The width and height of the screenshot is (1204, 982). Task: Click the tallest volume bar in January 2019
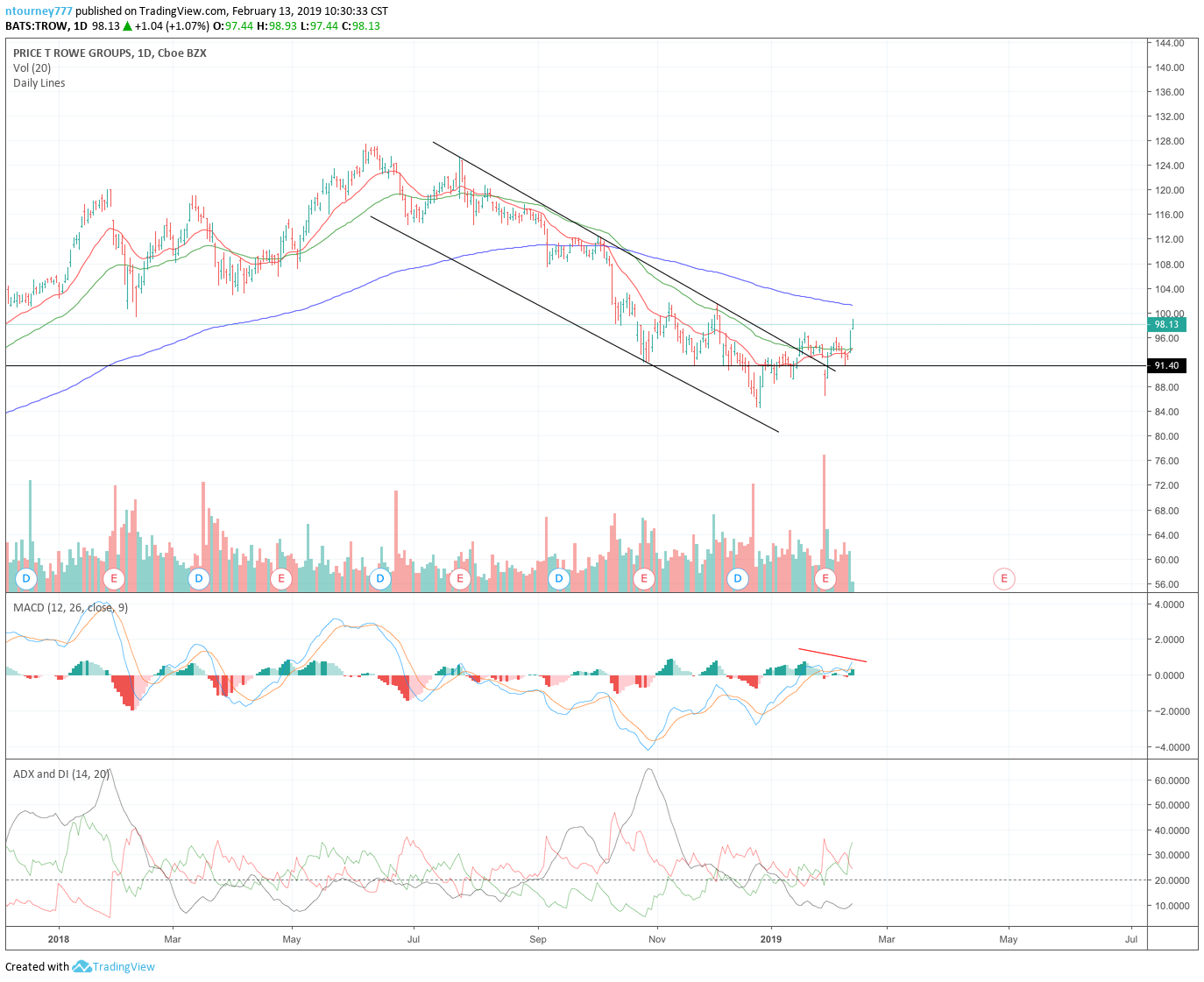tap(824, 522)
